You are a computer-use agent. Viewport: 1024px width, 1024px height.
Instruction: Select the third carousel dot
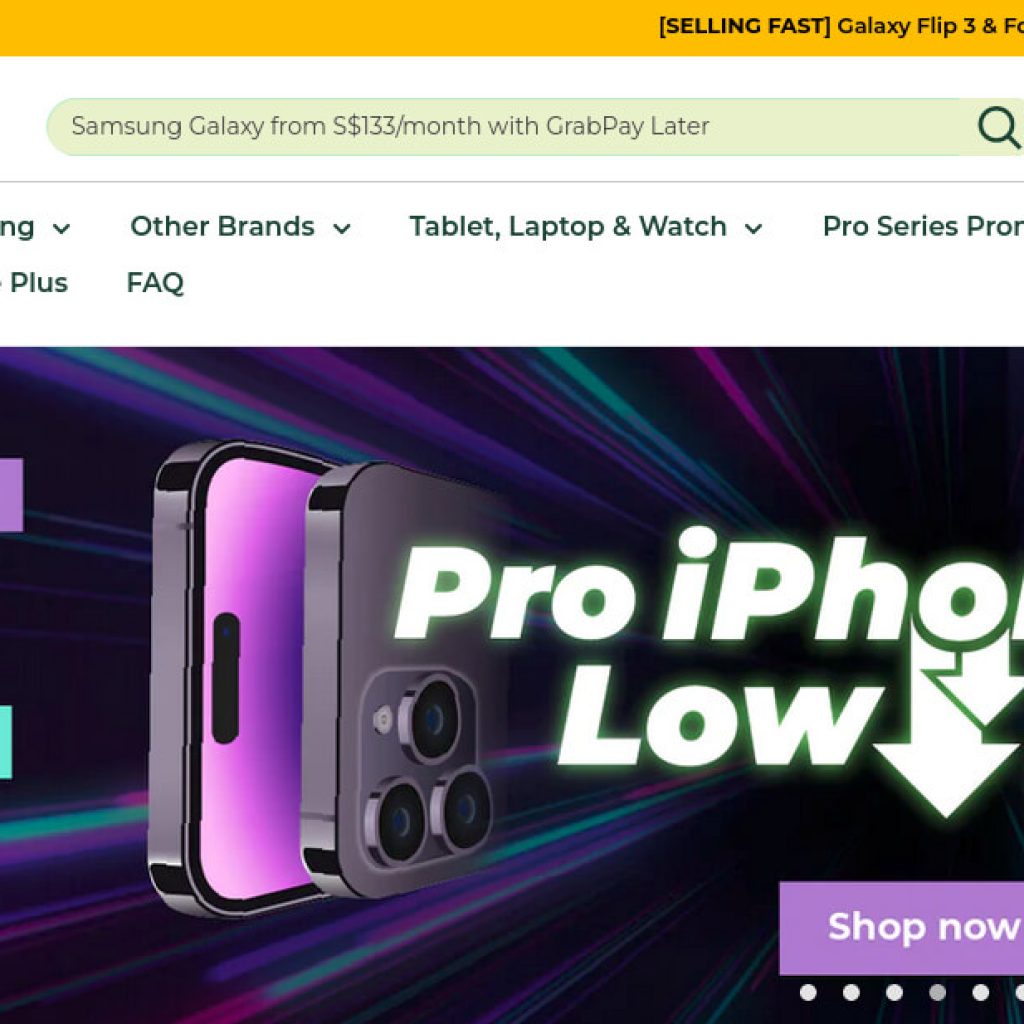click(x=894, y=993)
